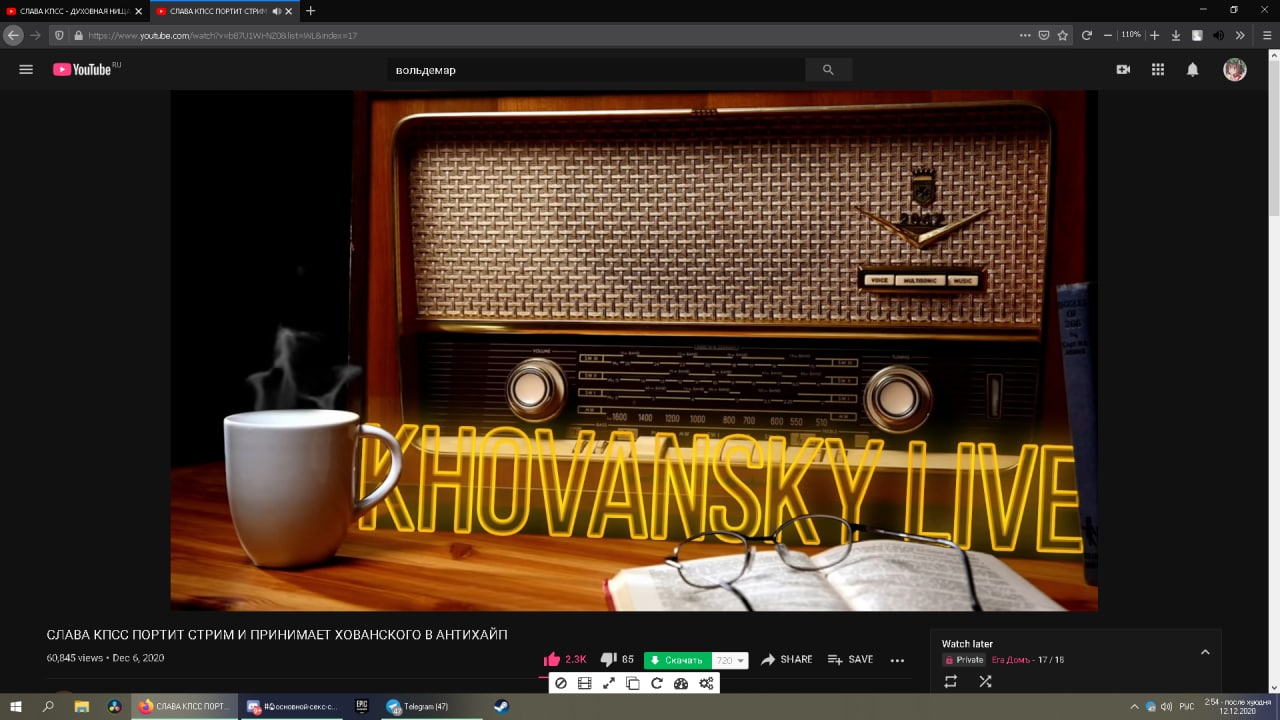Screen dimensions: 1280x720
Task: Reload the page
Action: coord(1087,35)
